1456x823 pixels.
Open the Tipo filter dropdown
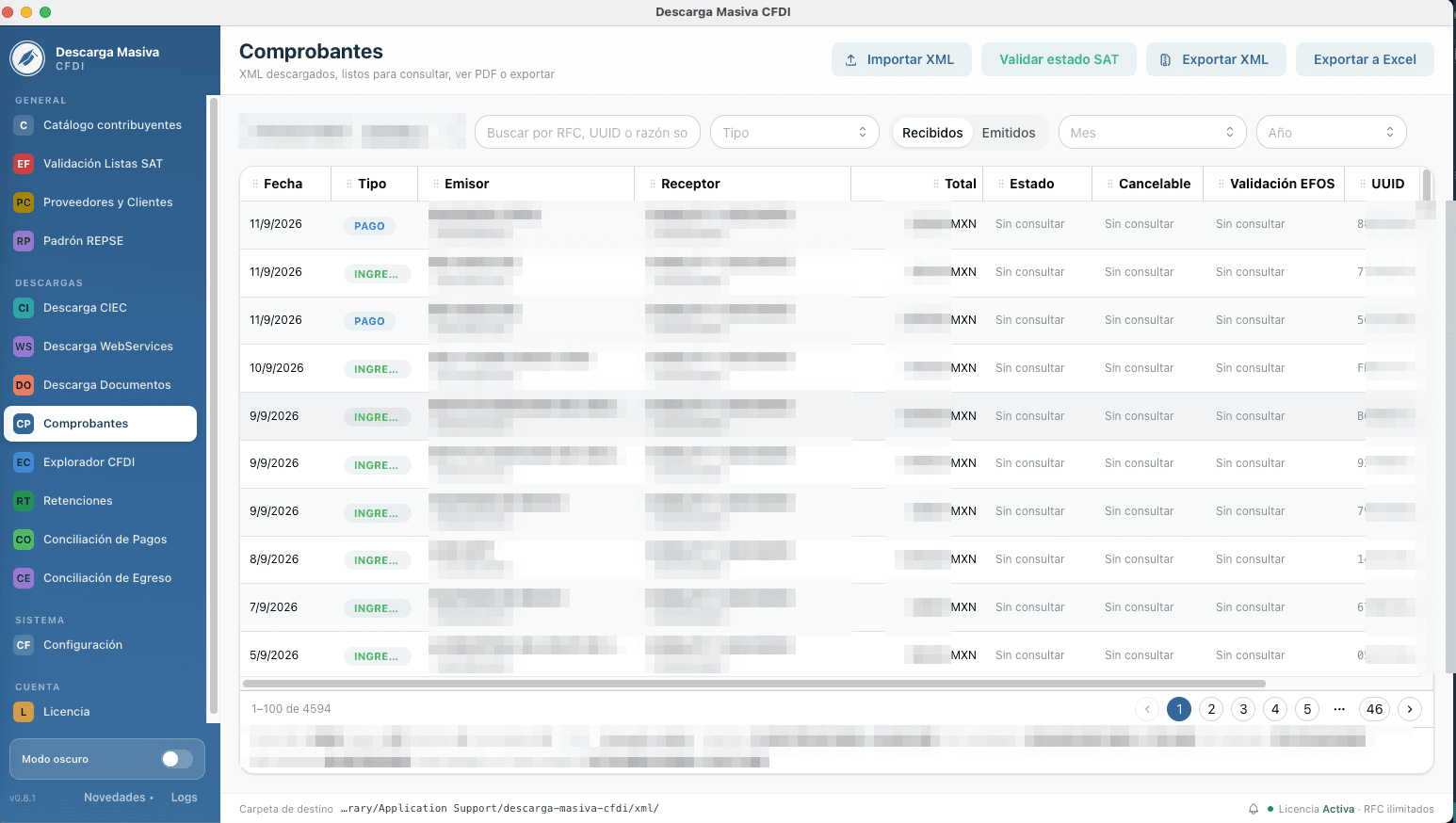tap(795, 133)
